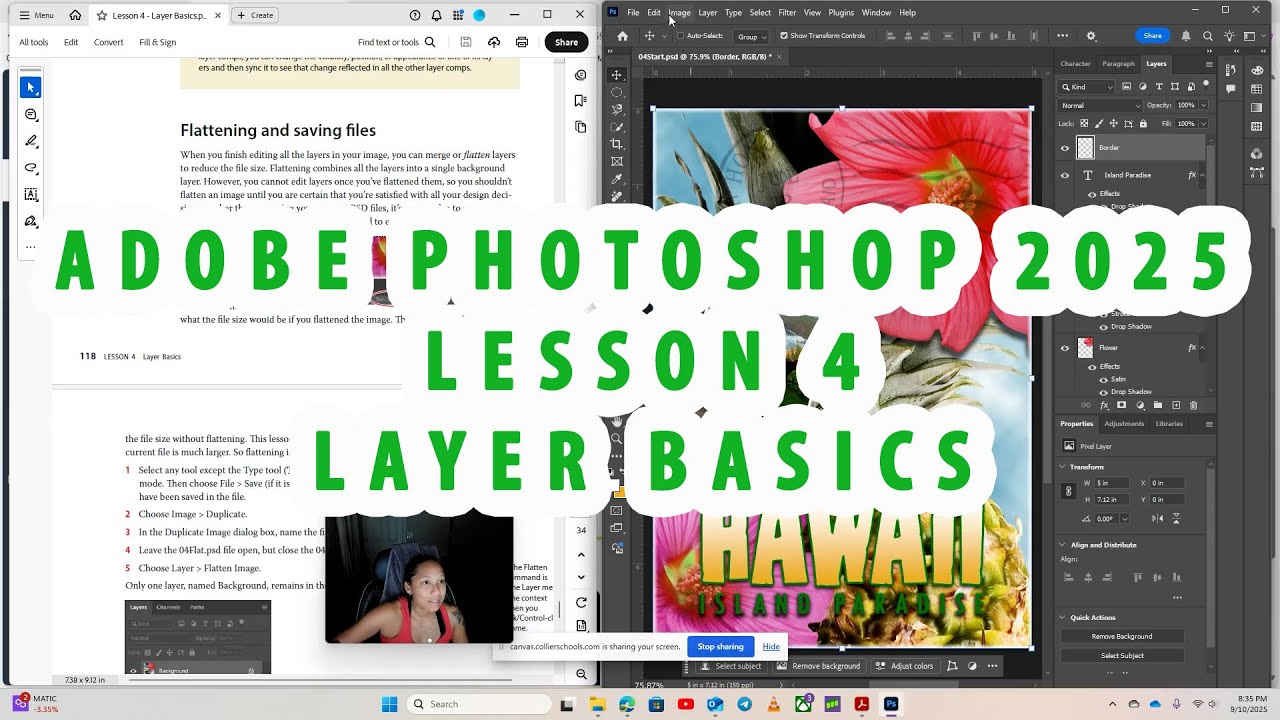Select the Crop tool in Photoshop
The width and height of the screenshot is (1280, 720).
coord(617,144)
